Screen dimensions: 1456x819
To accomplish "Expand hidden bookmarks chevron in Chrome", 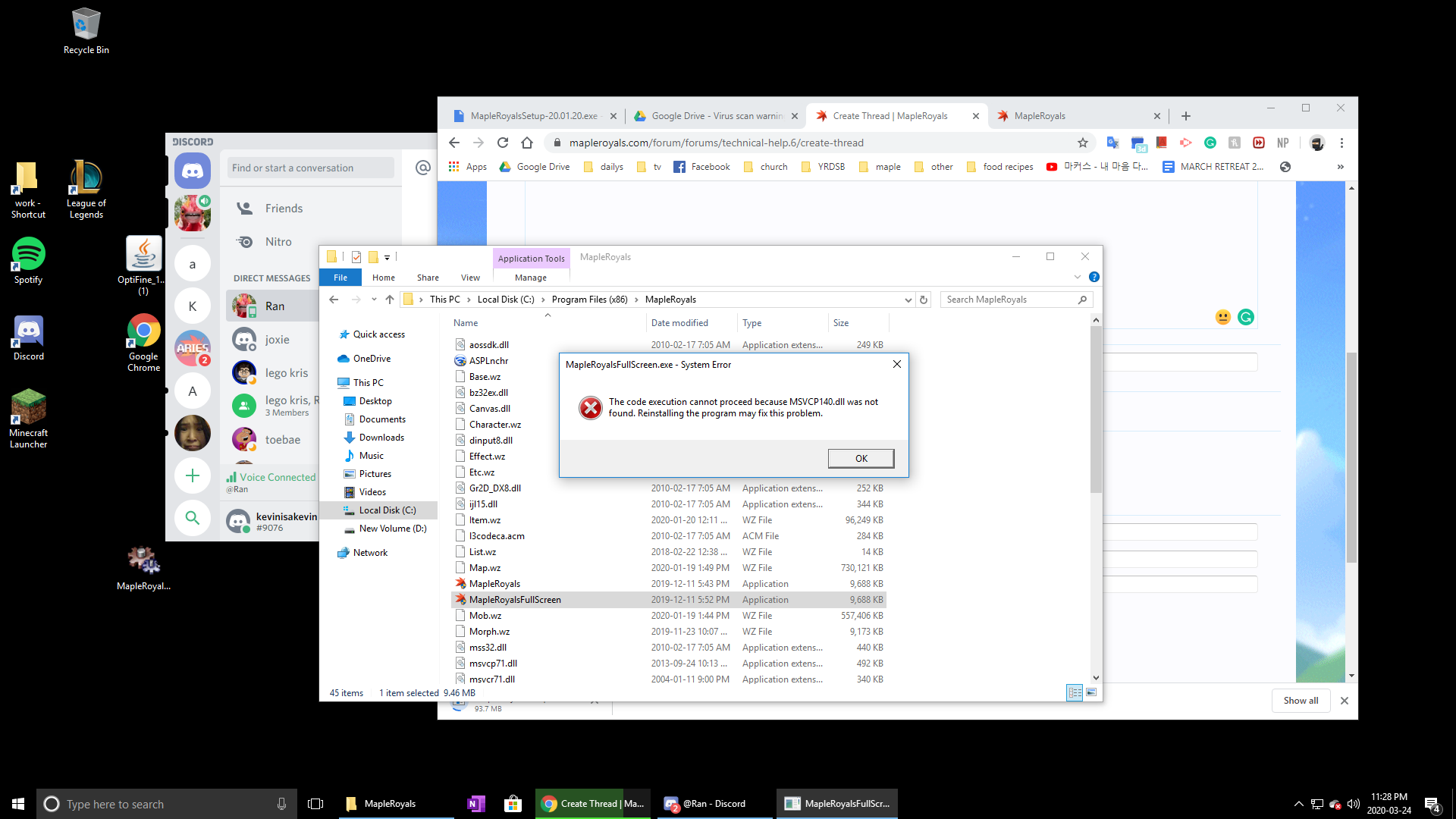I will pos(1340,167).
